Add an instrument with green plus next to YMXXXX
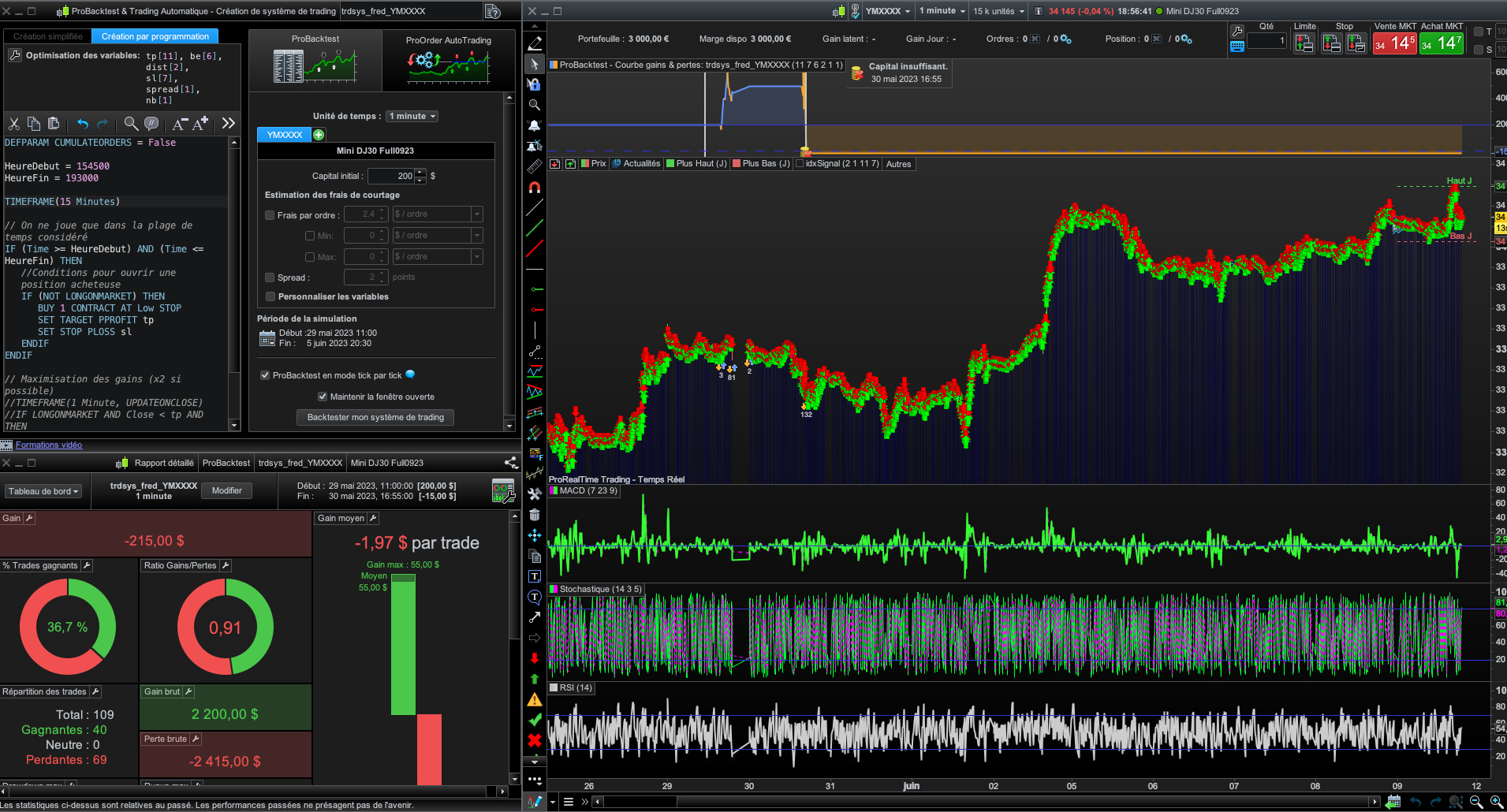Image resolution: width=1507 pixels, height=812 pixels. click(319, 135)
